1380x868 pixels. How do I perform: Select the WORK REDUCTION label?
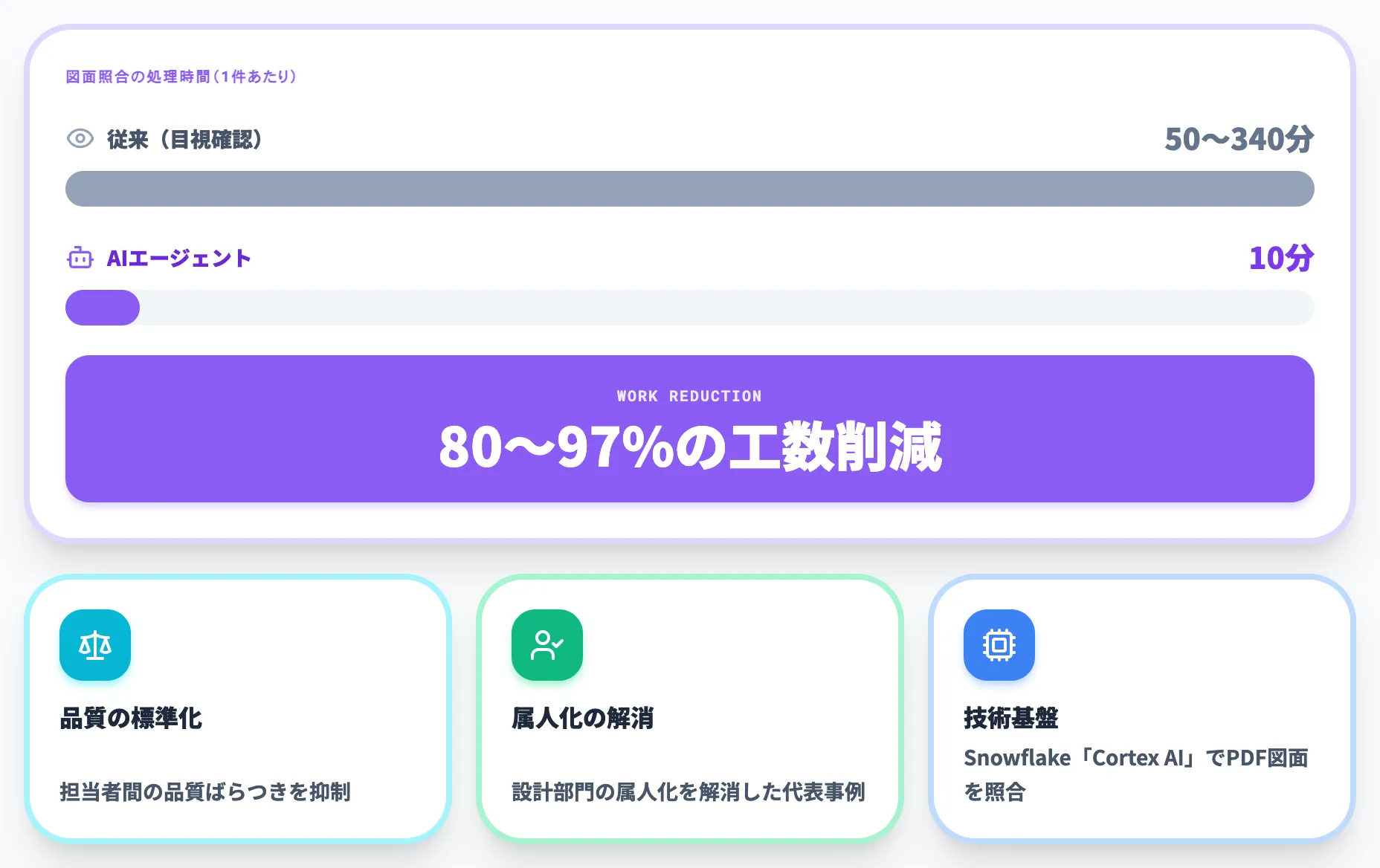(689, 396)
